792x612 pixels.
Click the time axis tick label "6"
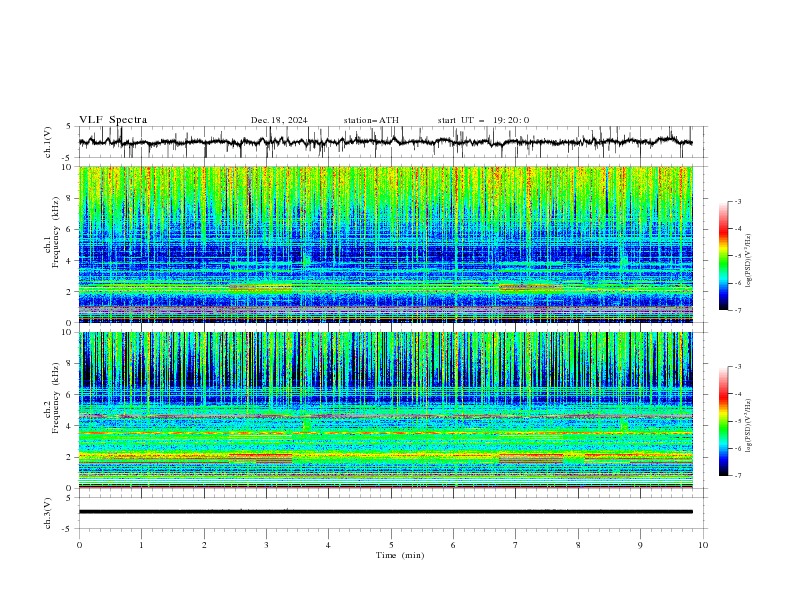453,545
